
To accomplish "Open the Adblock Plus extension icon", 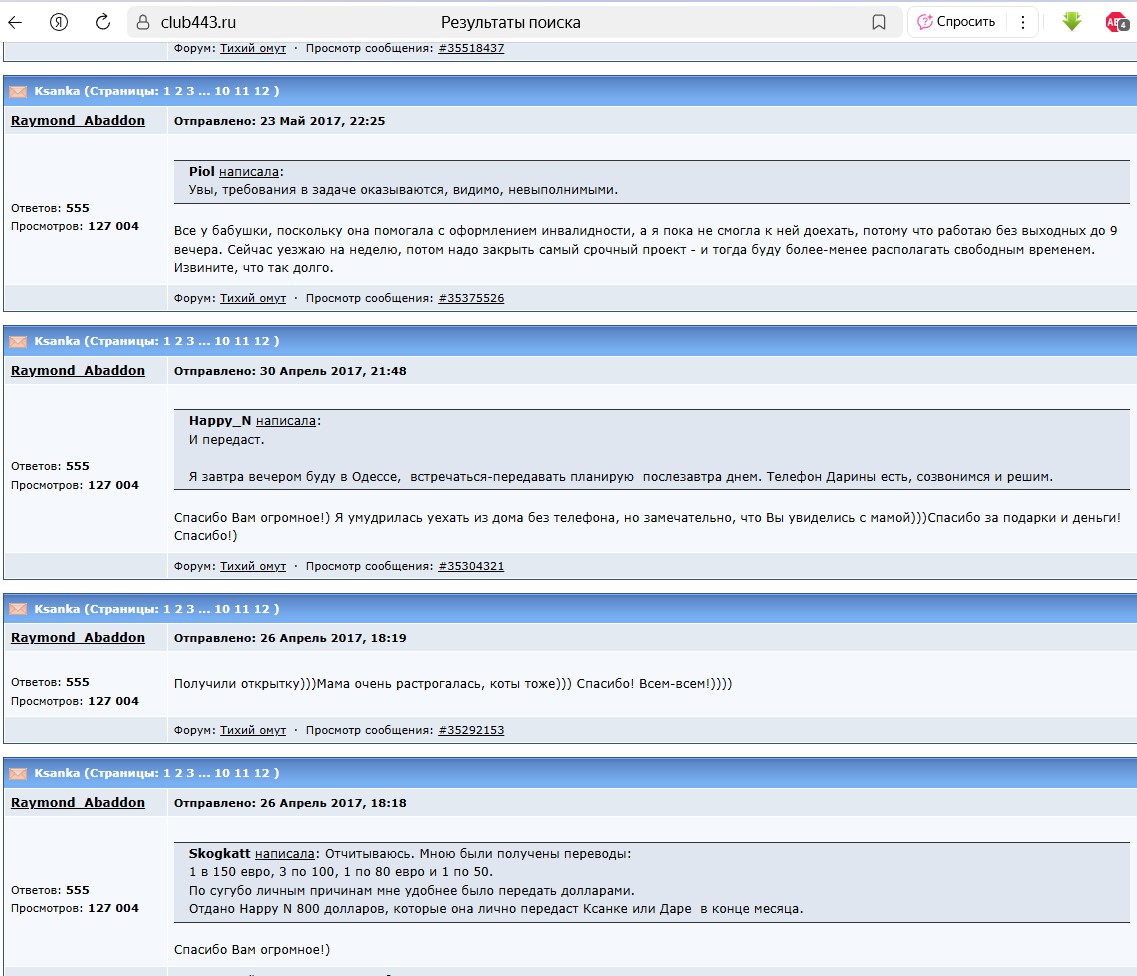I will click(1116, 22).
